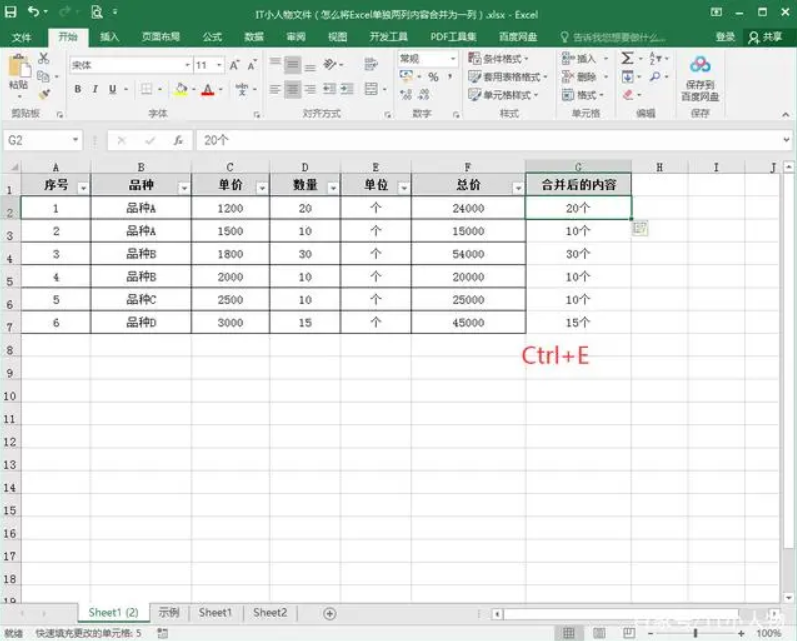Click the Undo arrow icon
The image size is (797, 641).
coord(34,12)
